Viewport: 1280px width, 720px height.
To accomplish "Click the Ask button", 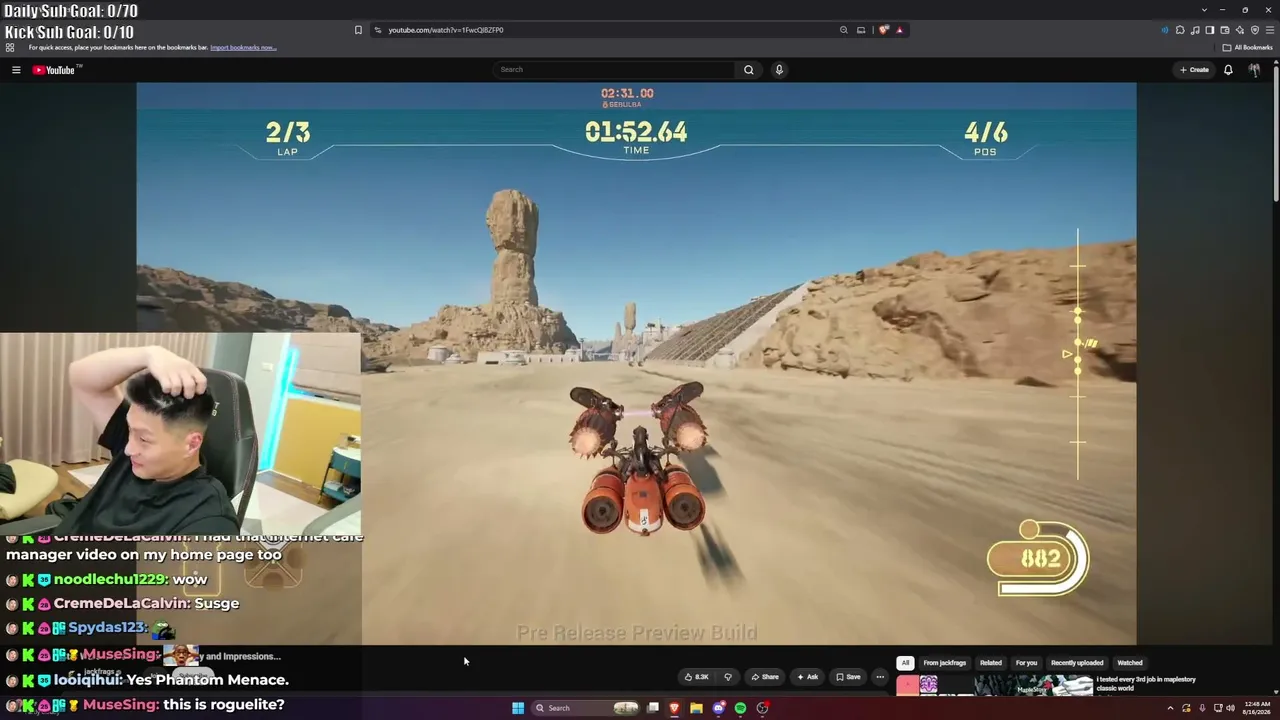I will click(807, 677).
